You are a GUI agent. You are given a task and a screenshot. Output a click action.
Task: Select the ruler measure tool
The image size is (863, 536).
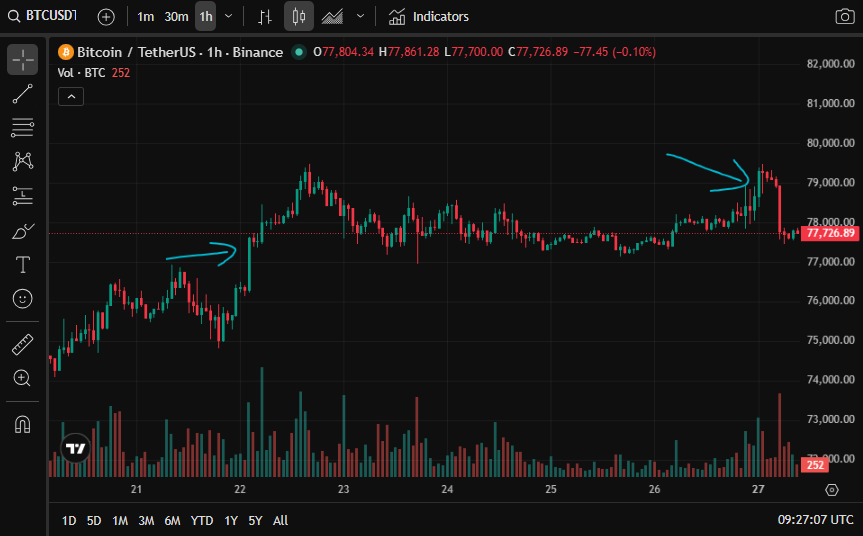[x=23, y=344]
